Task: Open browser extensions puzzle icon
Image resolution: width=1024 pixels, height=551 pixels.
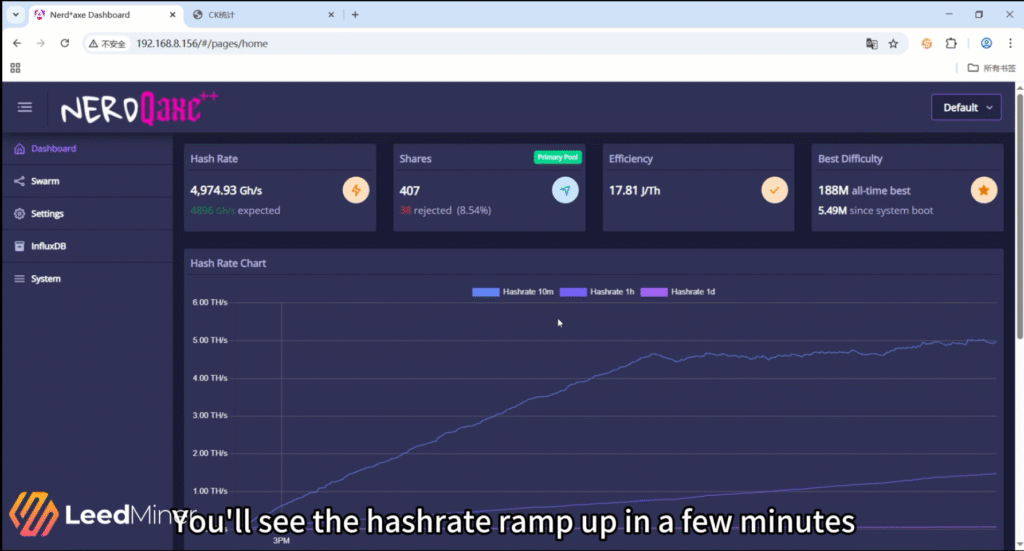Action: coord(952,44)
